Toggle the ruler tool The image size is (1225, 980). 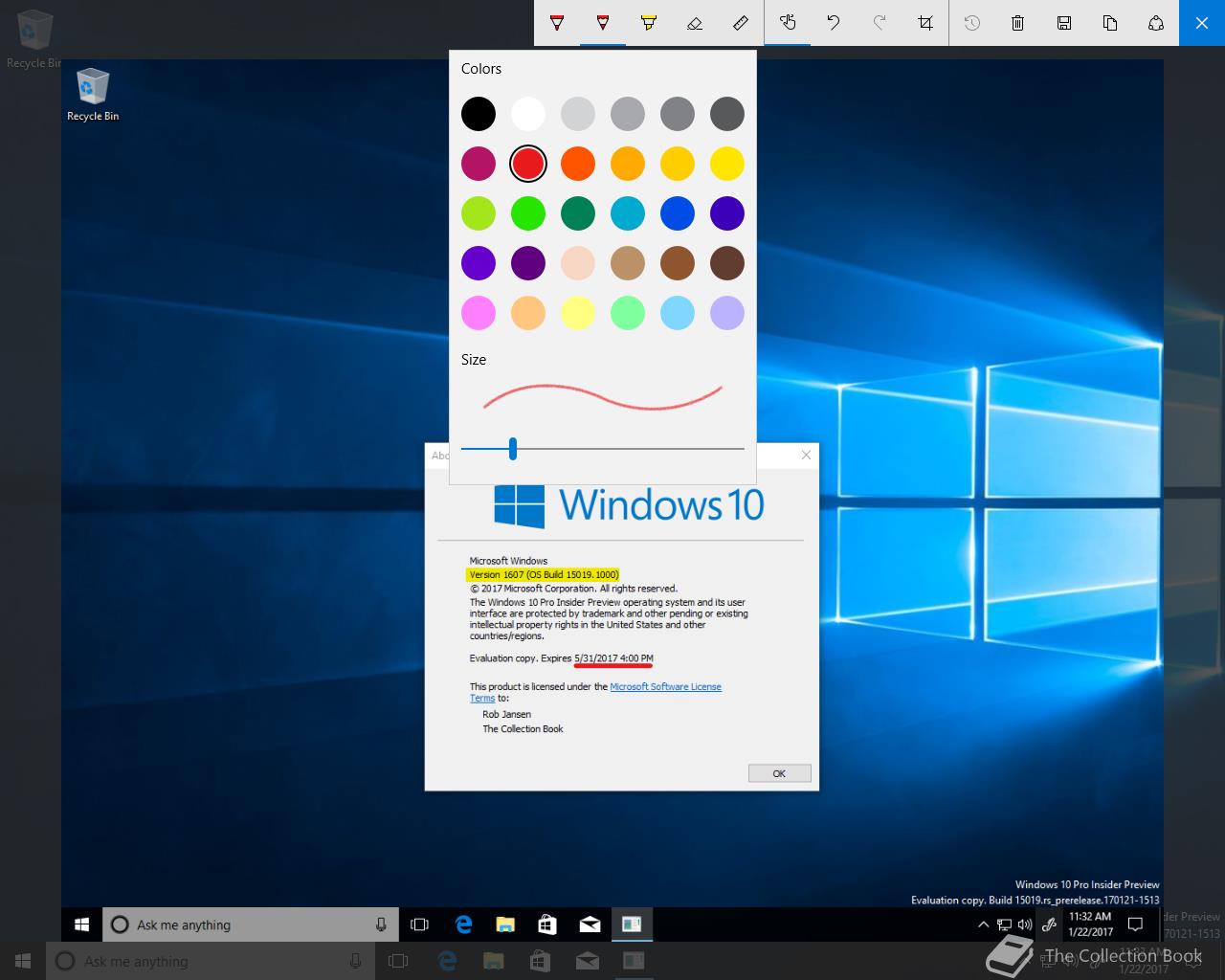tap(741, 23)
